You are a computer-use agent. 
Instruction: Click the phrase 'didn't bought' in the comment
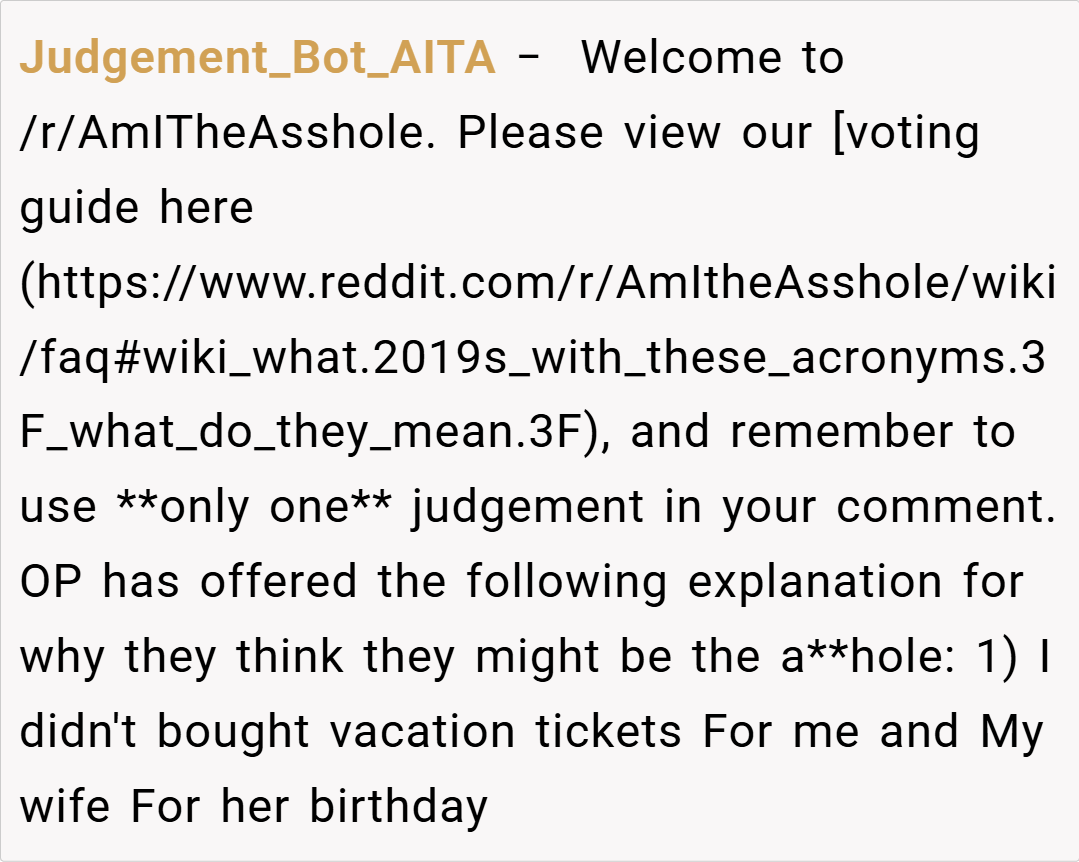click(x=165, y=732)
